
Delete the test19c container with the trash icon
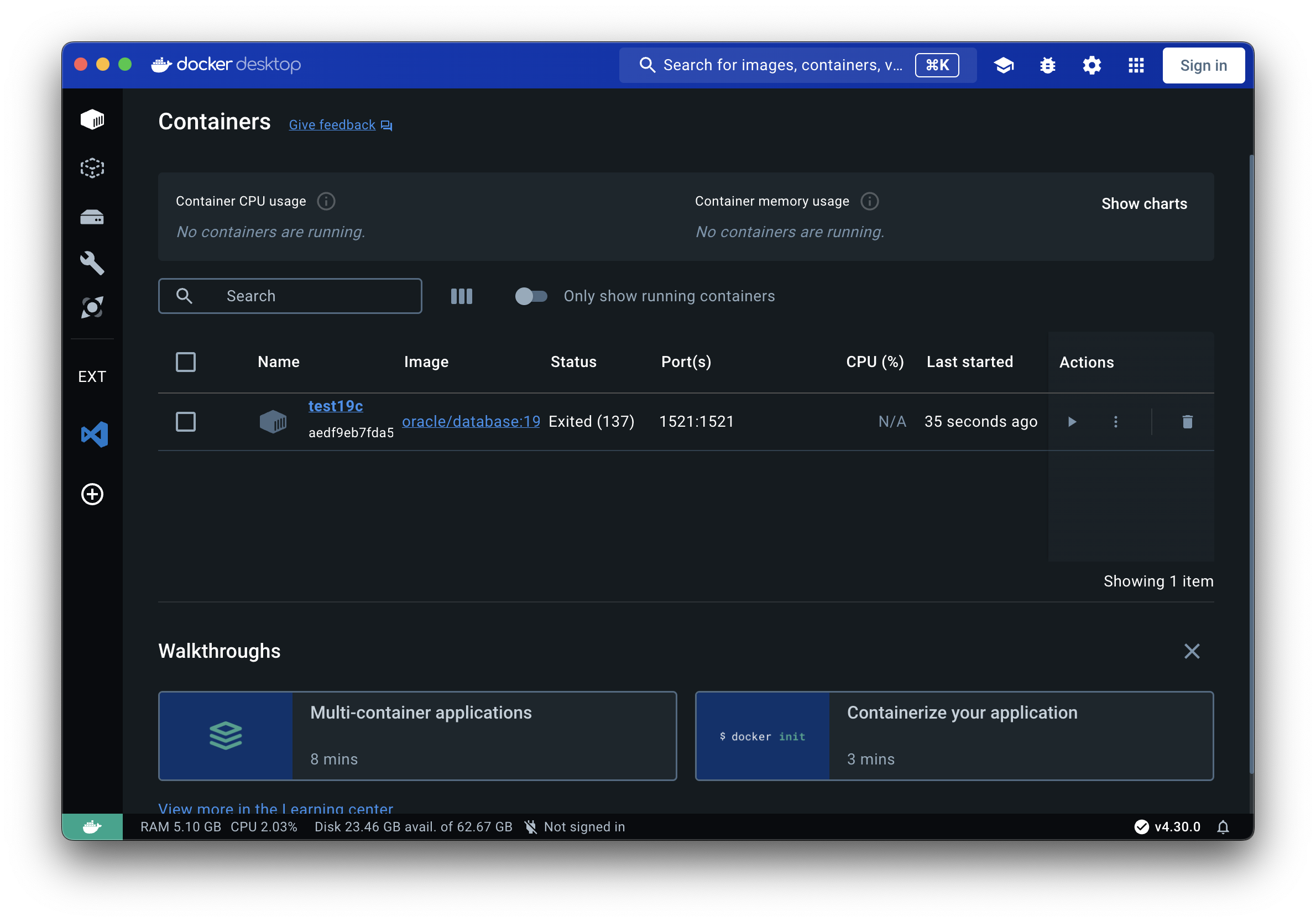click(x=1187, y=422)
